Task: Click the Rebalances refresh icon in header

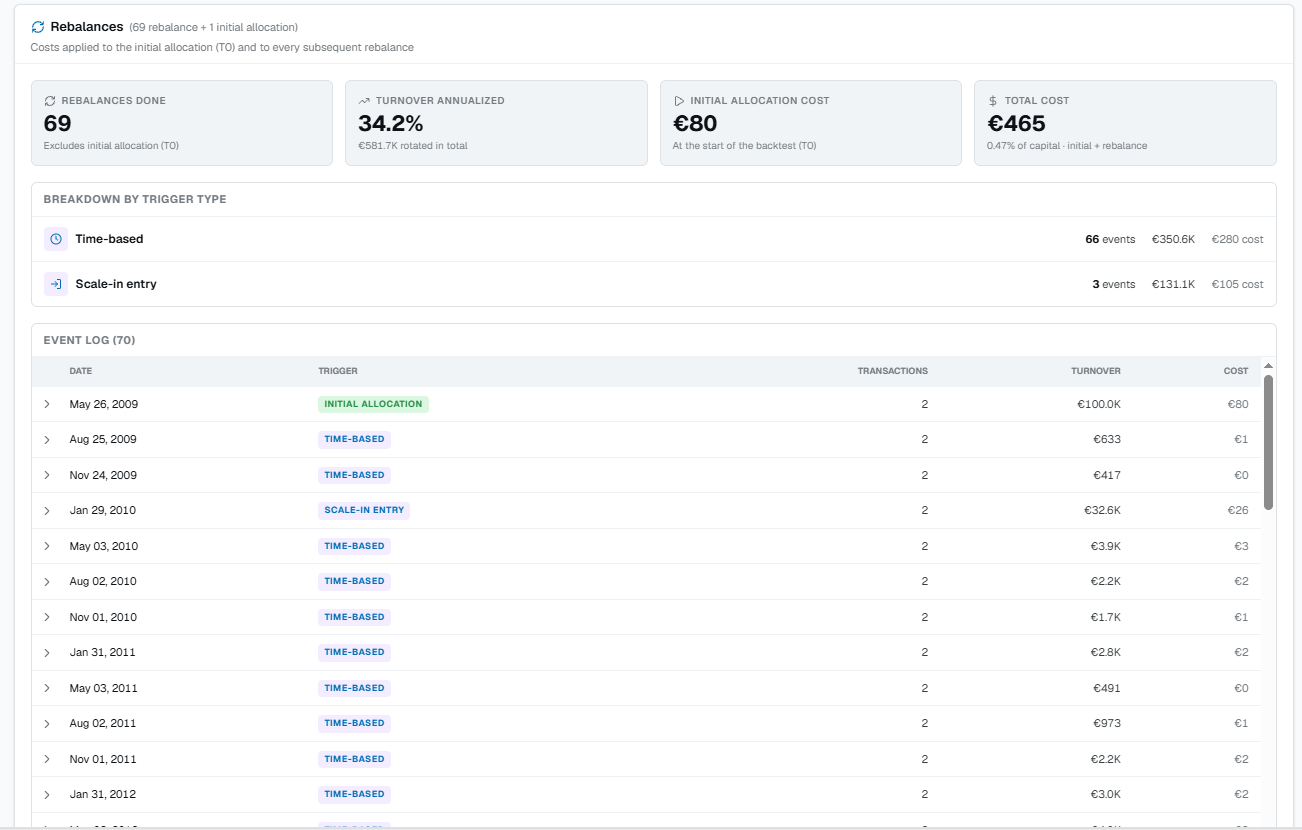Action: point(38,27)
